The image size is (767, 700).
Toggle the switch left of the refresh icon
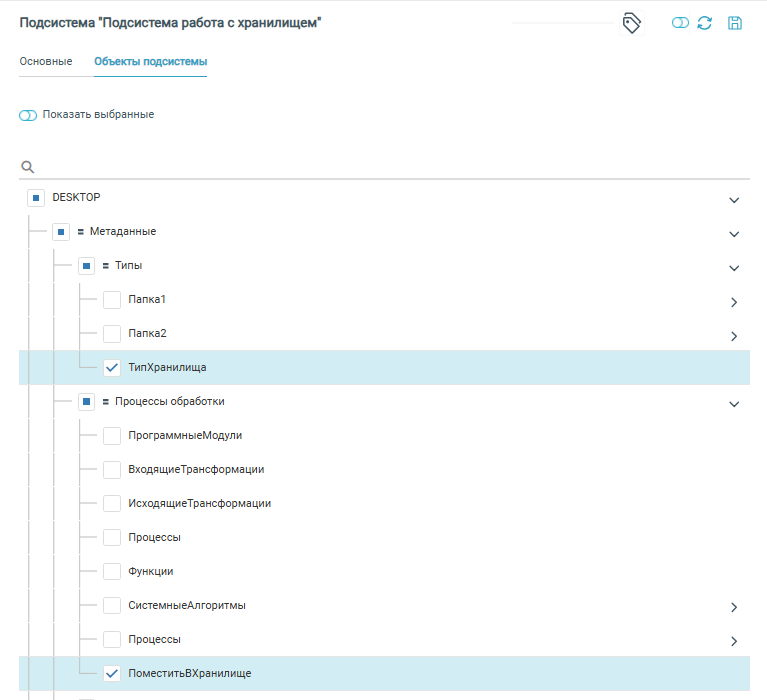pos(681,23)
